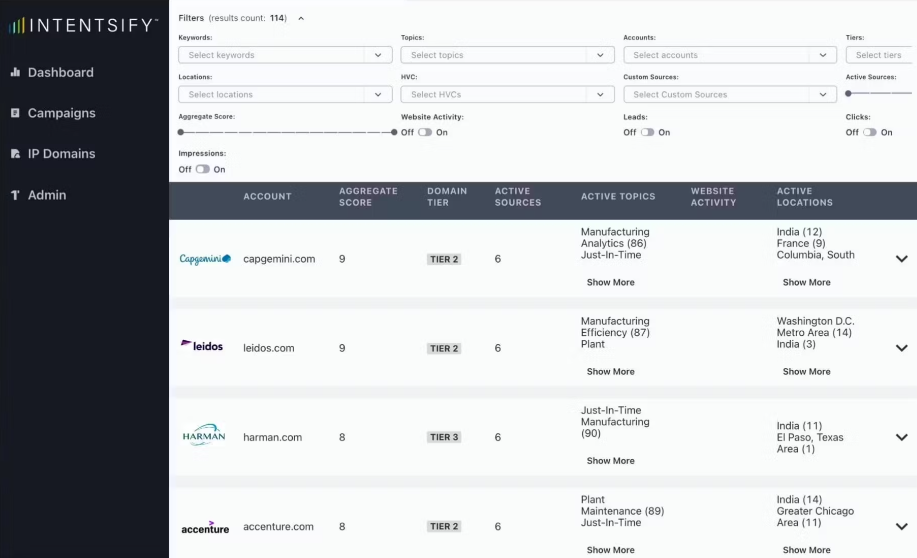The image size is (917, 558).
Task: Switch on the Impressions toggle
Action: click(202, 169)
